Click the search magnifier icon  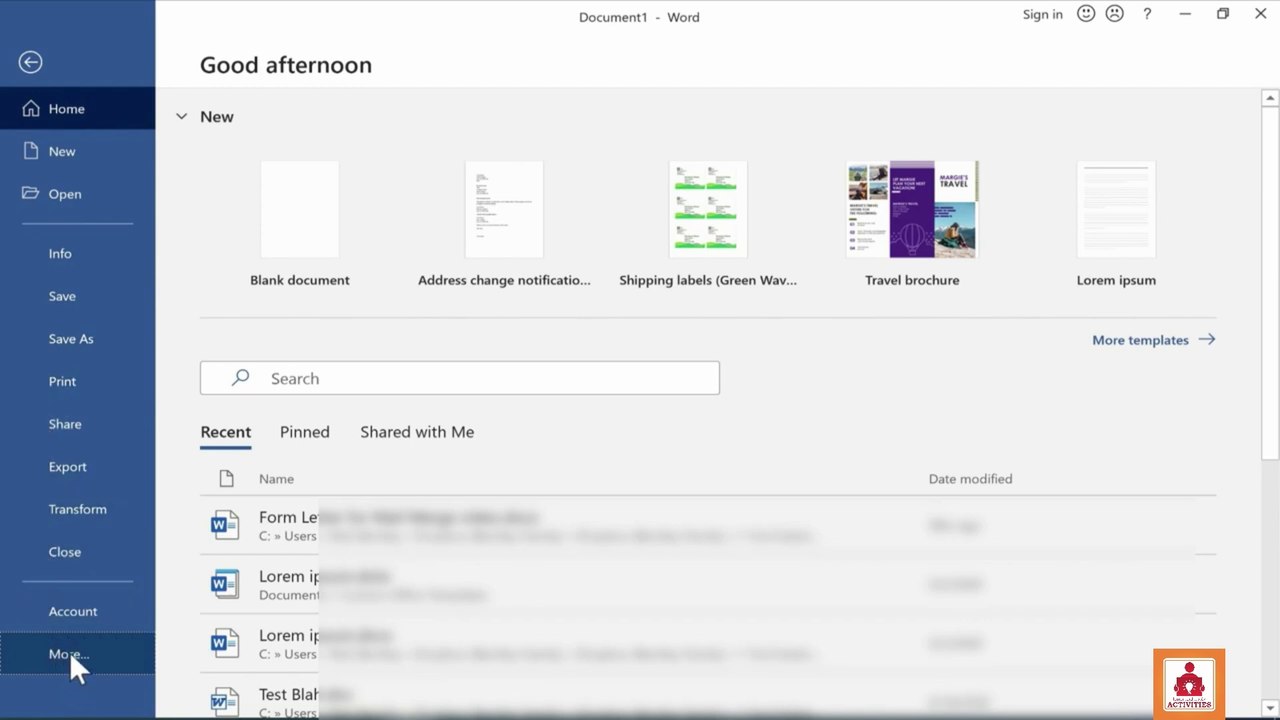240,378
